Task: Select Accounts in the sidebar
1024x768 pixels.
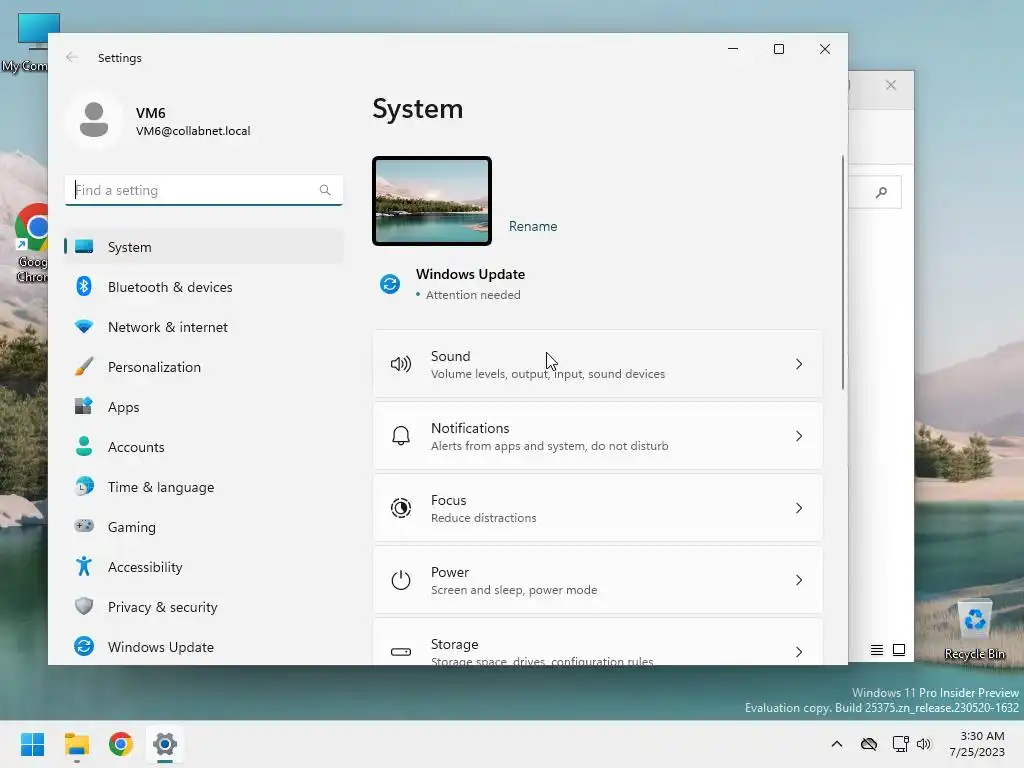Action: [x=204, y=447]
